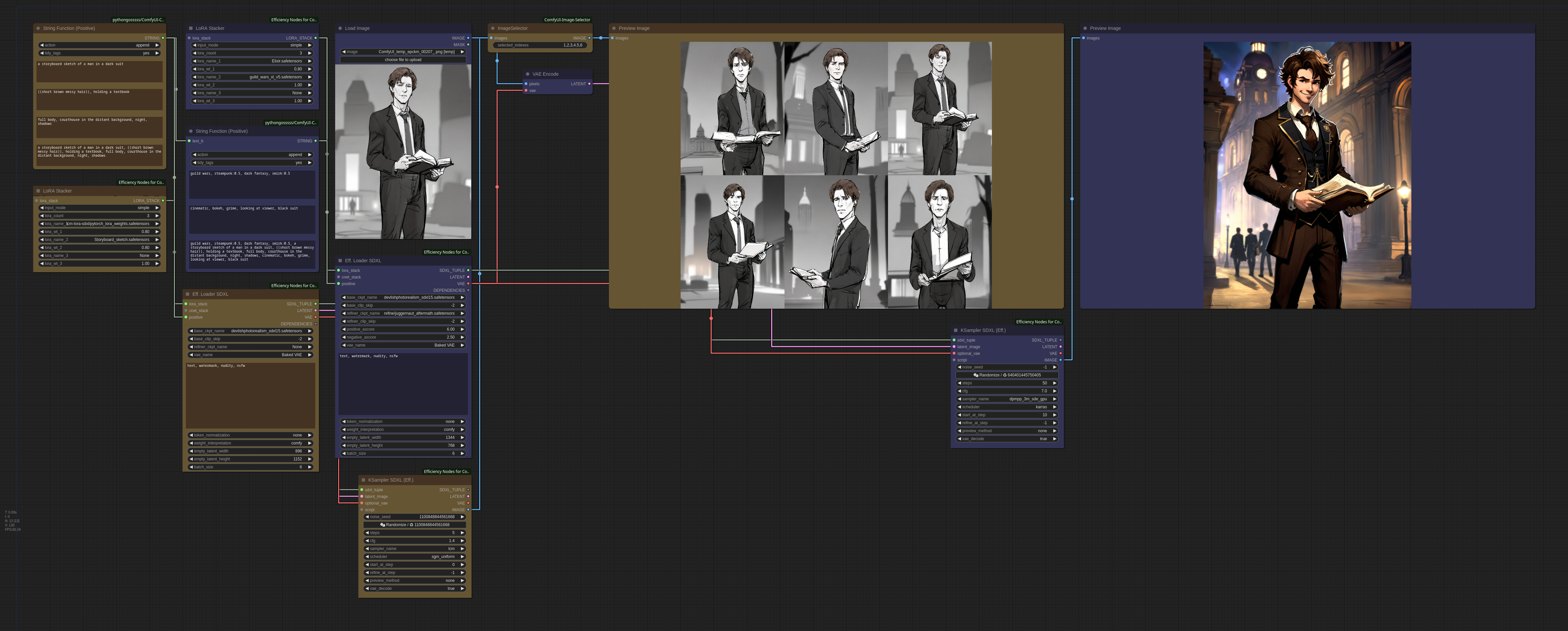Collapse the Preview Image node showing six sketches
Image resolution: width=1568 pixels, height=631 pixels.
(614, 28)
